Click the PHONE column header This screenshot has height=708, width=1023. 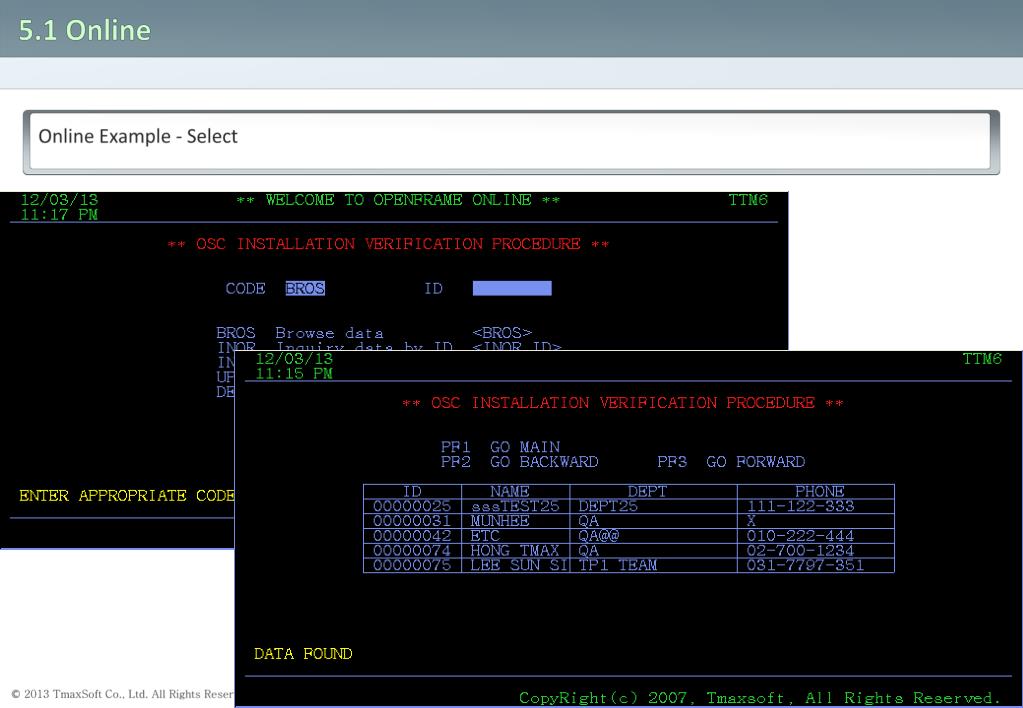[x=816, y=491]
